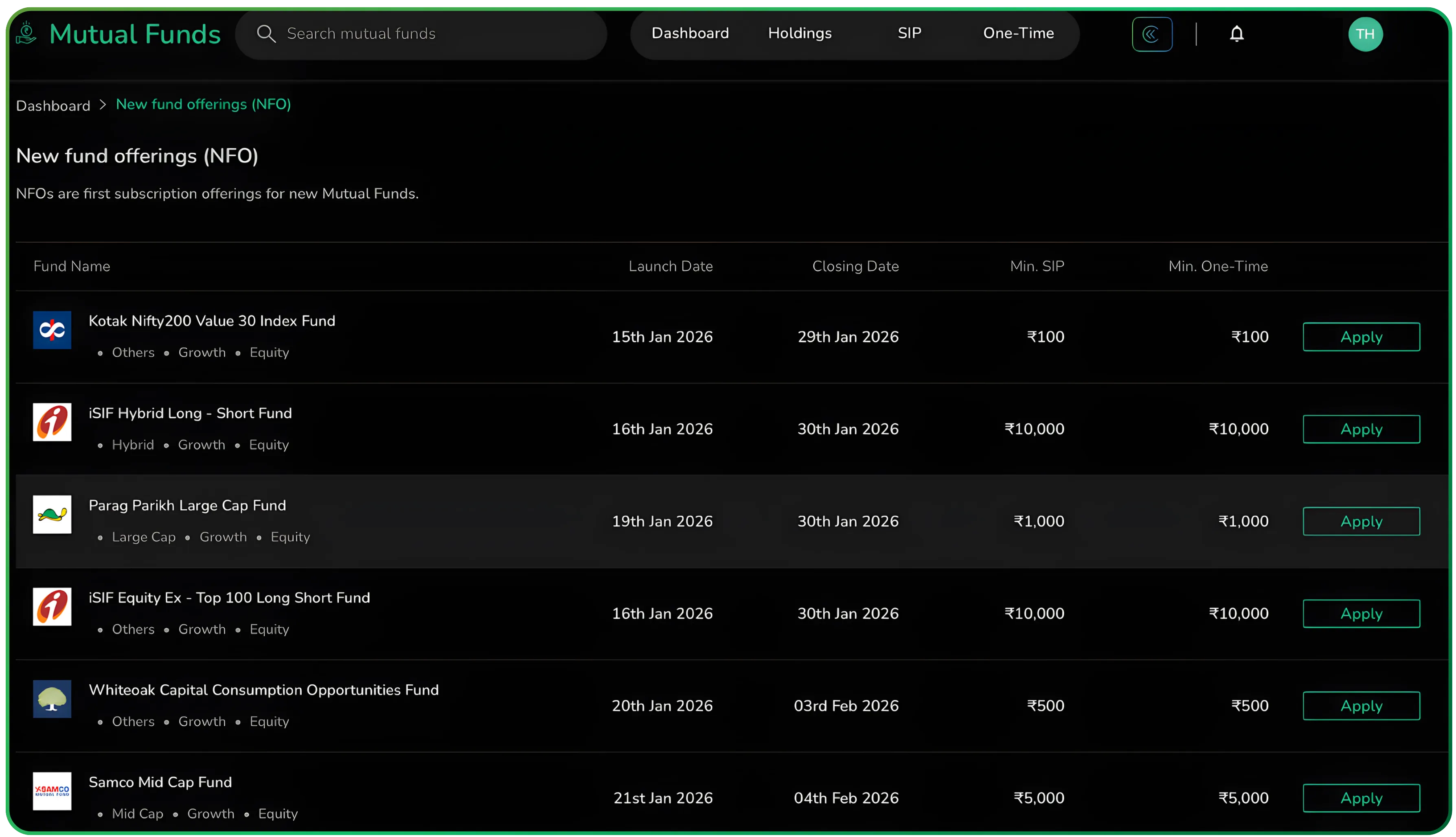Click Parag Parikh Min. SIP ₹1,000 value

1038,521
